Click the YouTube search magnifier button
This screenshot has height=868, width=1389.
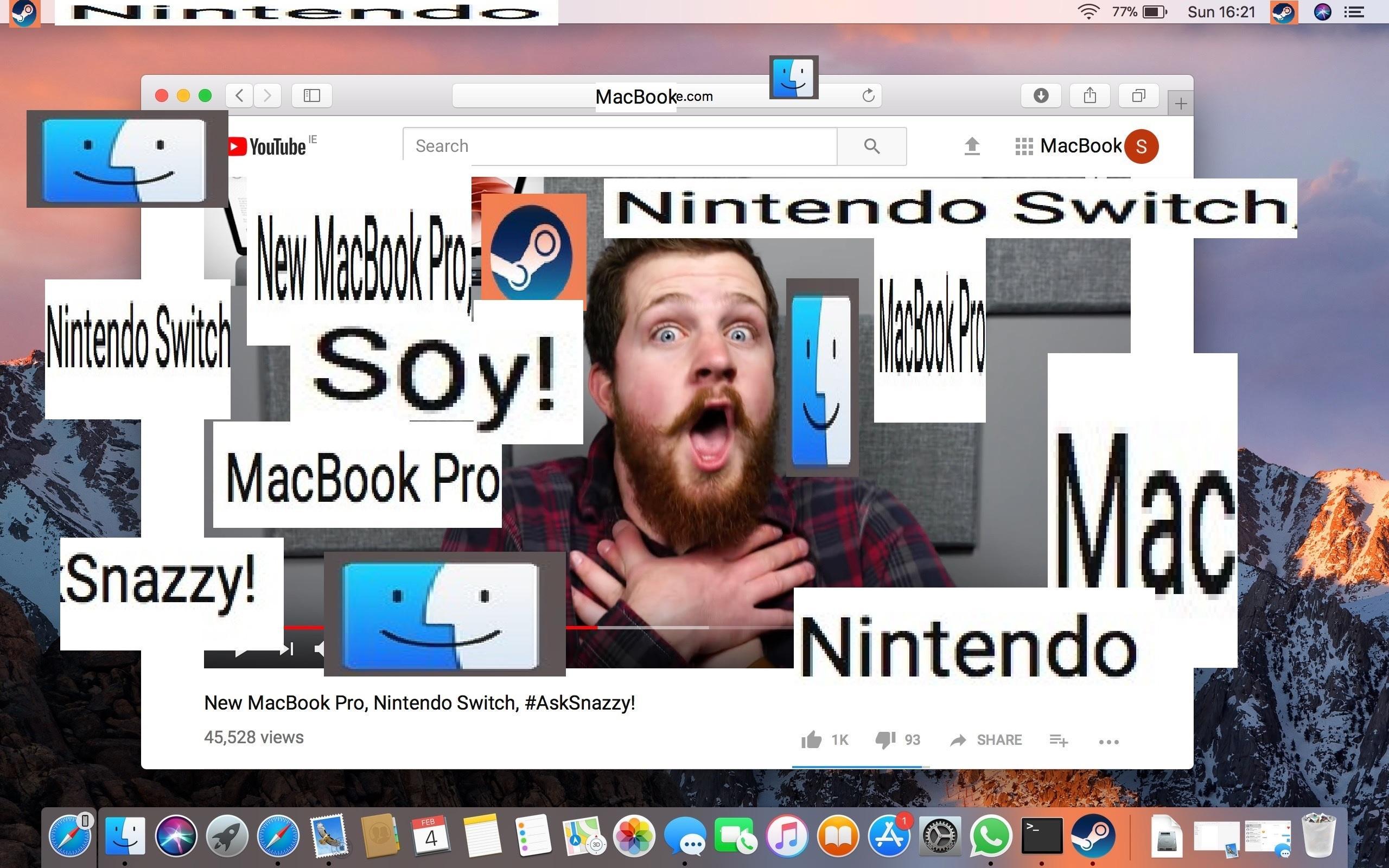coord(871,146)
